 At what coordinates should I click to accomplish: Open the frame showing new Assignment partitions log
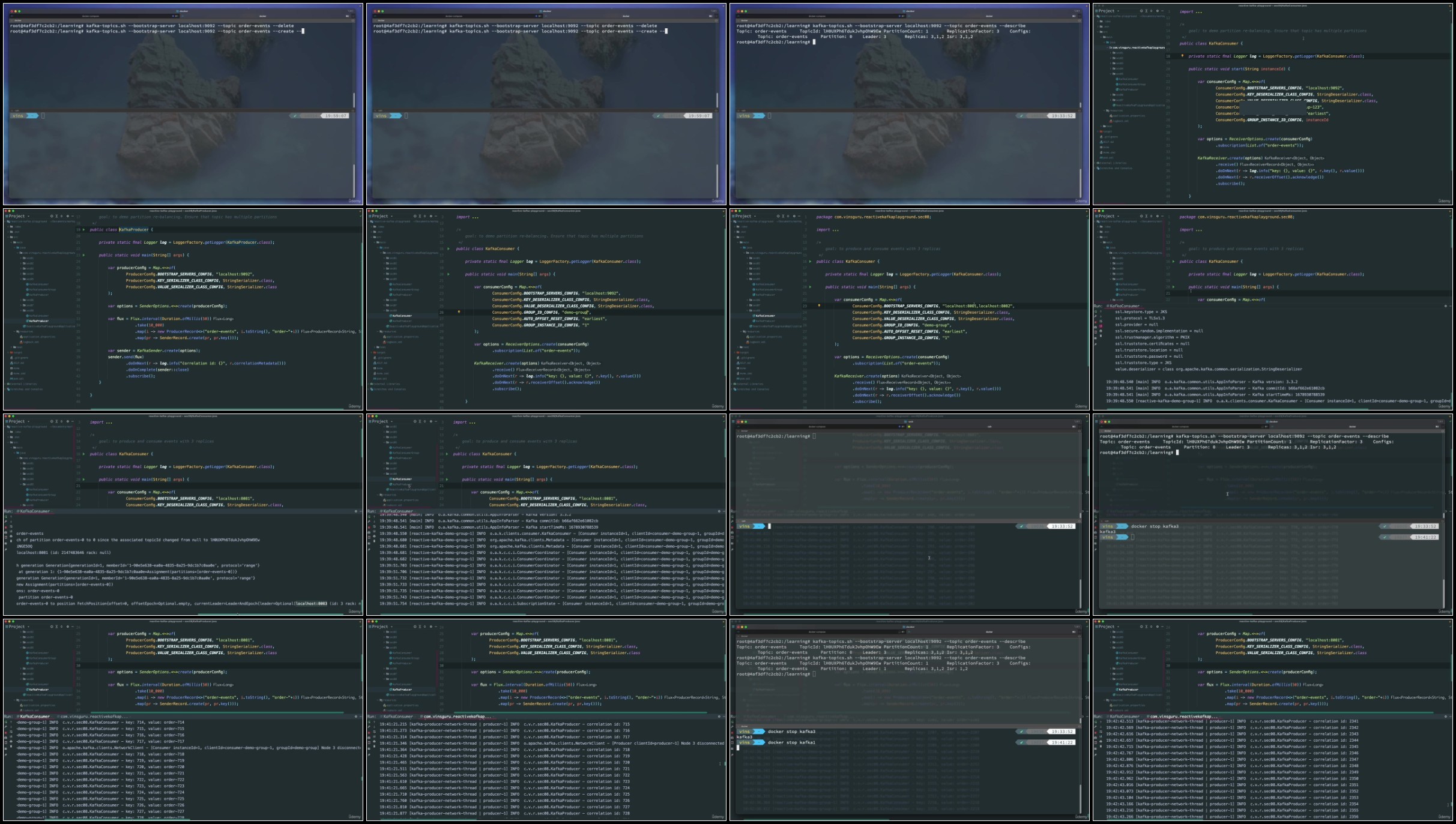point(183,514)
